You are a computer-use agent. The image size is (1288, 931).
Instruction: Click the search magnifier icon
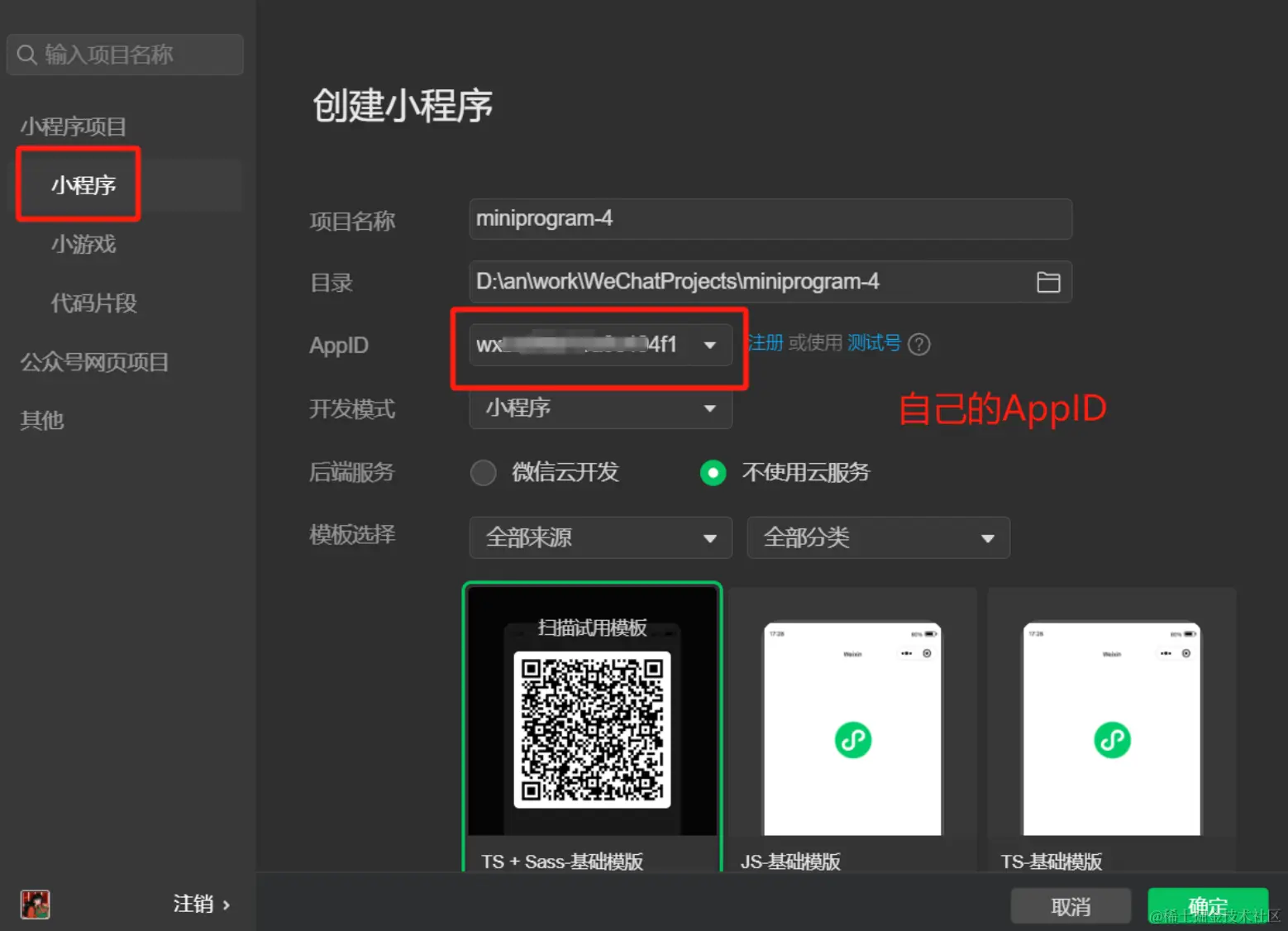click(26, 55)
